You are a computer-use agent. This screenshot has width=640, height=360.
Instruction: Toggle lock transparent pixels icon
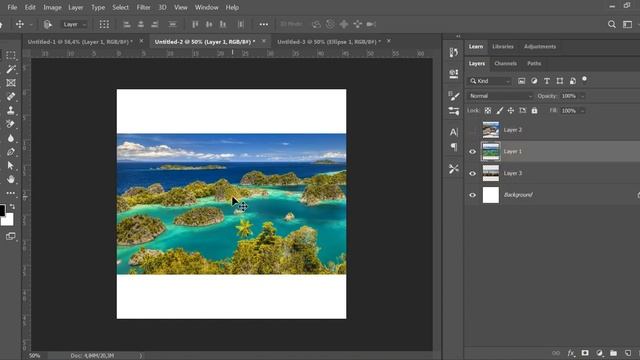pyautogui.click(x=488, y=111)
